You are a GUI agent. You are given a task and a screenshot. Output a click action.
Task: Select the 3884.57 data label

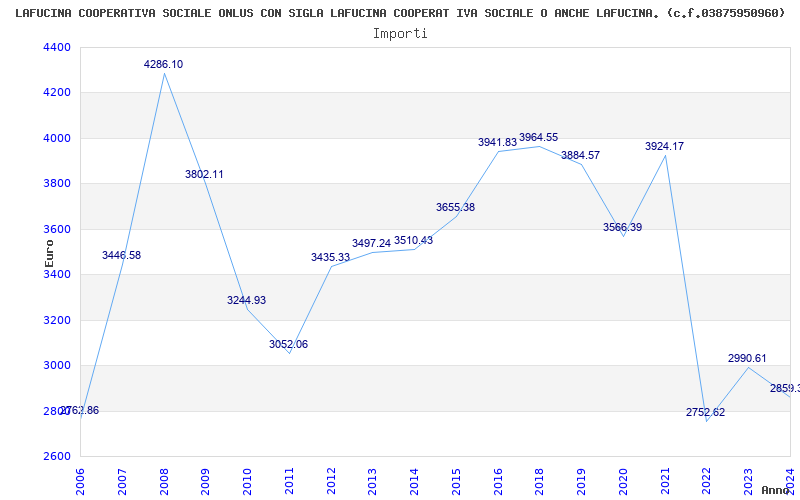[581, 156]
